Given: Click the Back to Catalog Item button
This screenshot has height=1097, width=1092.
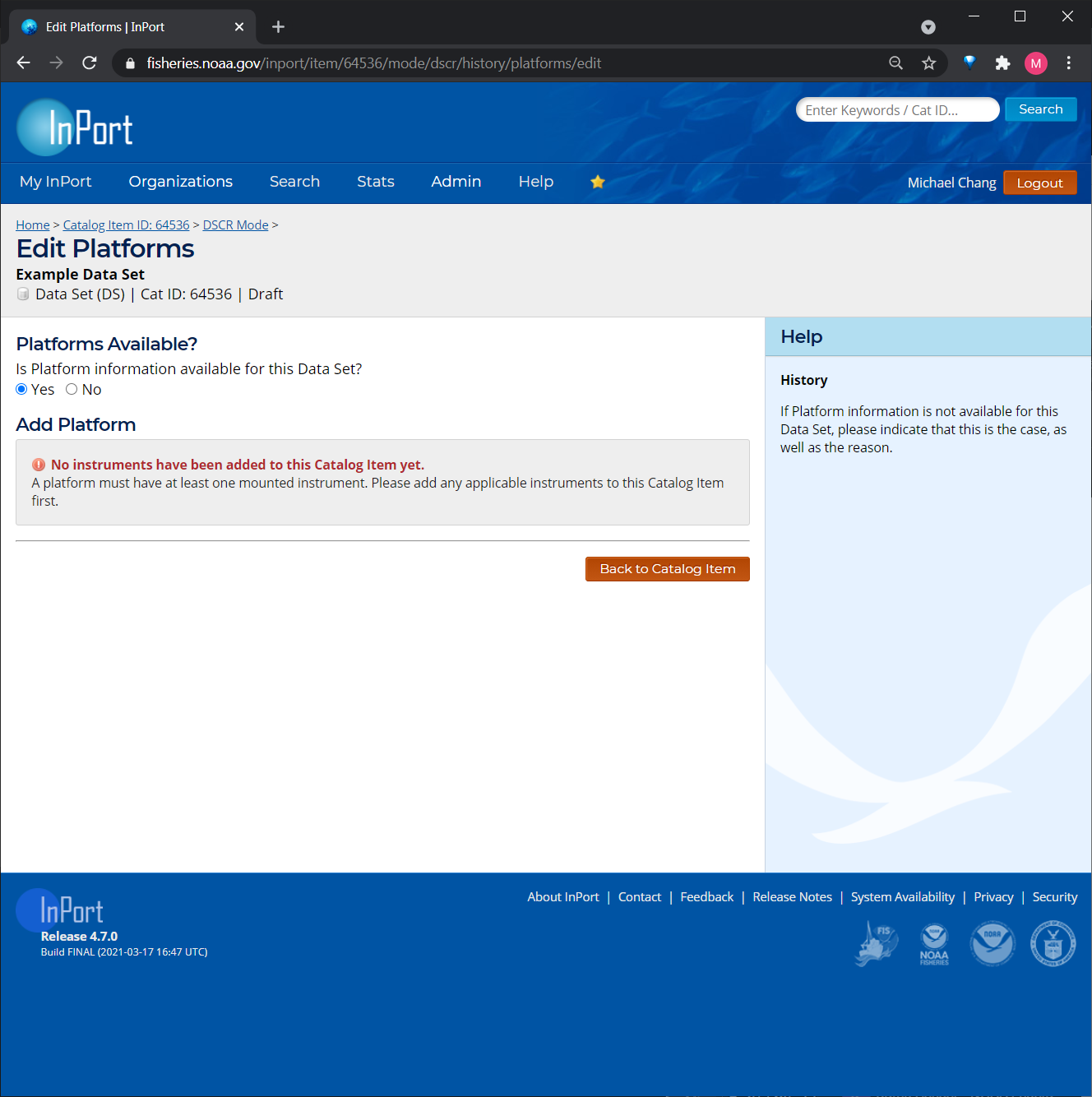Looking at the screenshot, I should coord(668,569).
